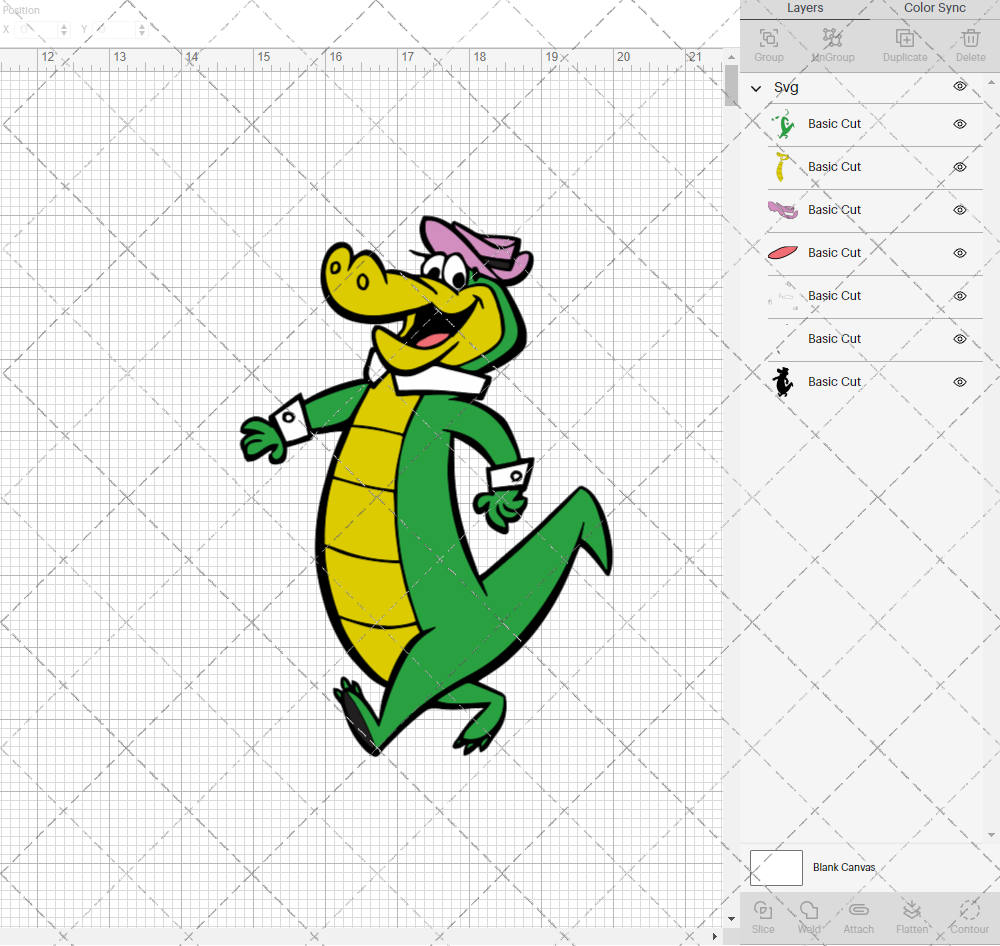The width and height of the screenshot is (1000, 946).
Task: Click the canvas vertical scrollbar down arrow
Action: coord(731,919)
